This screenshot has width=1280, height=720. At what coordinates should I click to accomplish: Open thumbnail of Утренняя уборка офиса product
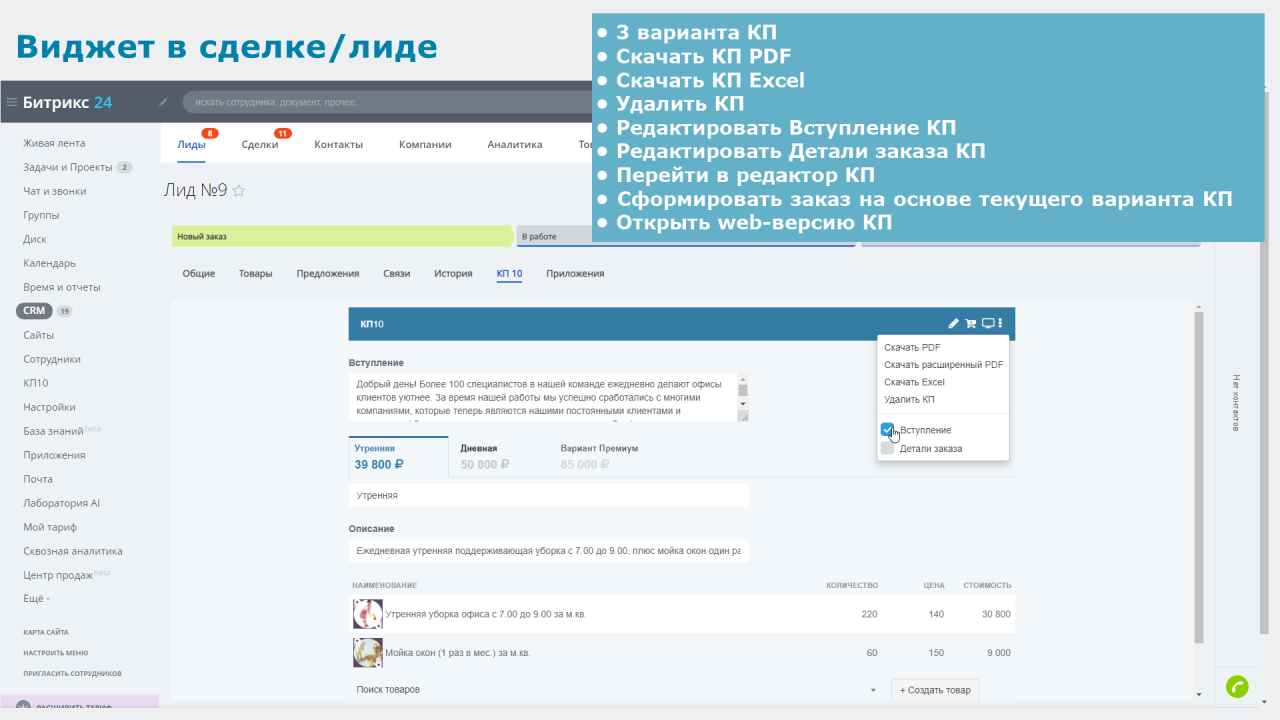tap(368, 614)
